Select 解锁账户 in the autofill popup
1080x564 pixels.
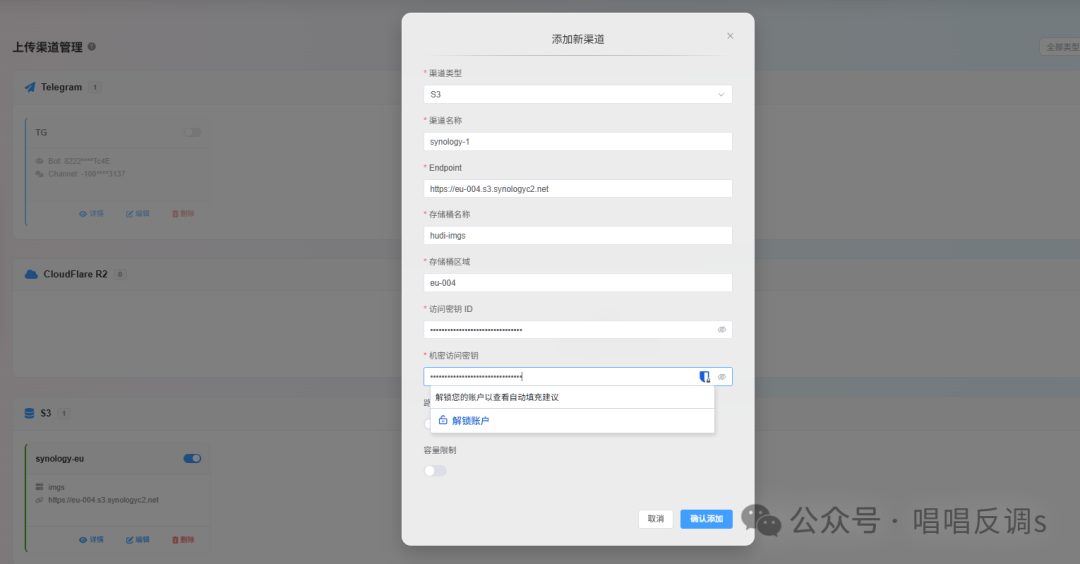click(470, 421)
